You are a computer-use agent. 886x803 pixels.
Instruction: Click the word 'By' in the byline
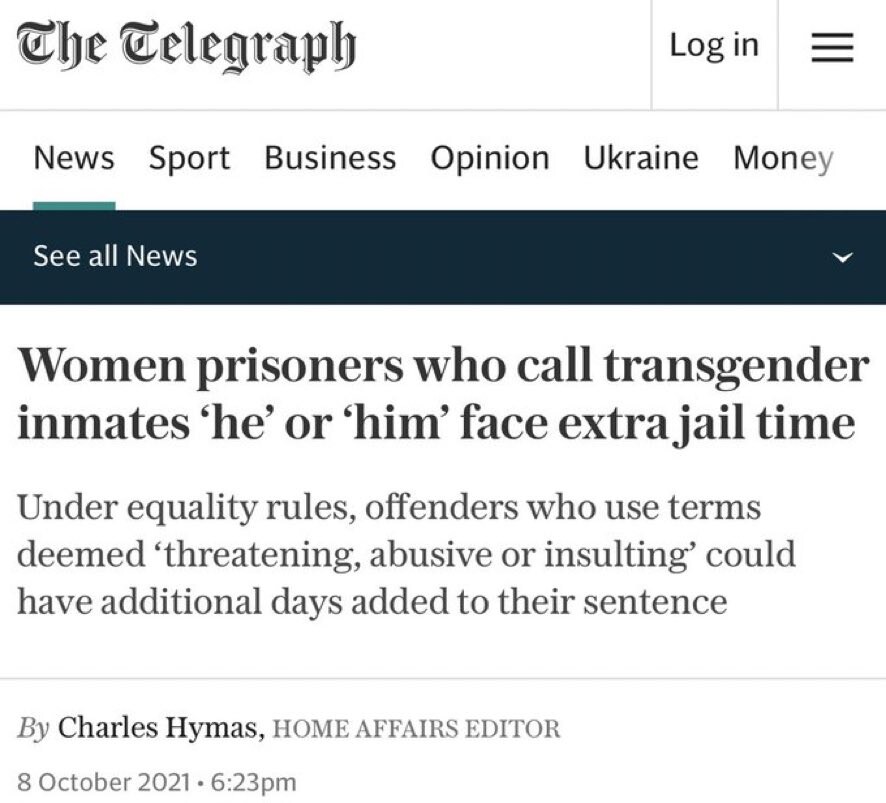32,727
